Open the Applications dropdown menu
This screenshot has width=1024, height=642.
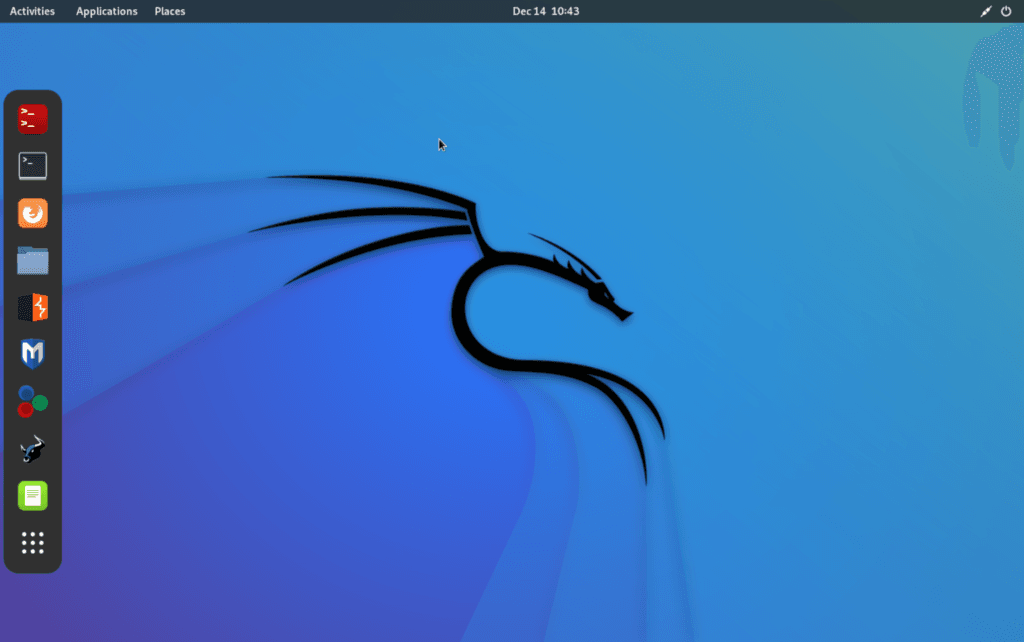106,11
